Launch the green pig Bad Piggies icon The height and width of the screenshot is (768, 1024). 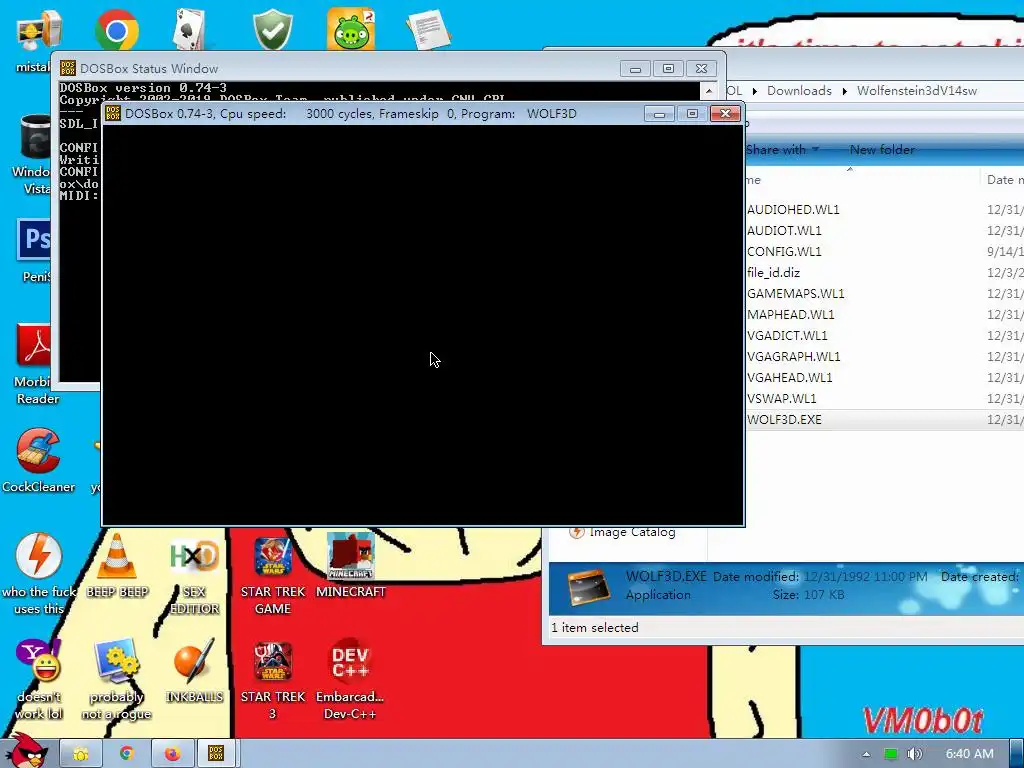(351, 30)
